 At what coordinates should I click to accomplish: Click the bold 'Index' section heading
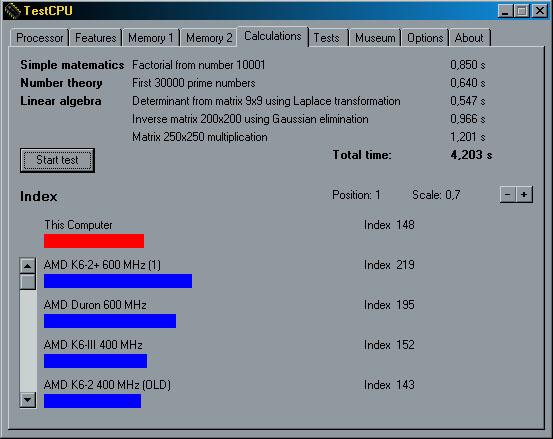(x=38, y=196)
